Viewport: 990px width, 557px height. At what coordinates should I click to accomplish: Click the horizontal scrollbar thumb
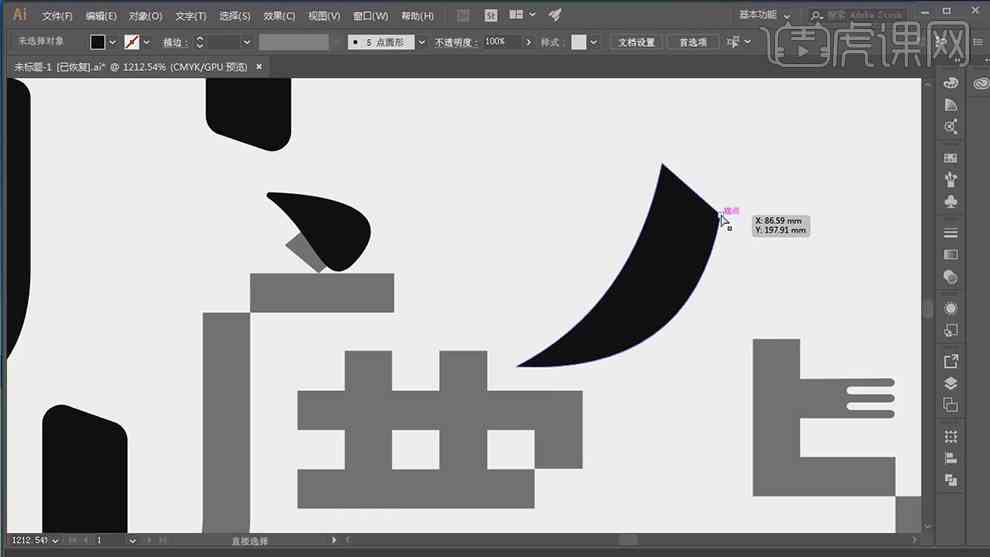pos(628,540)
